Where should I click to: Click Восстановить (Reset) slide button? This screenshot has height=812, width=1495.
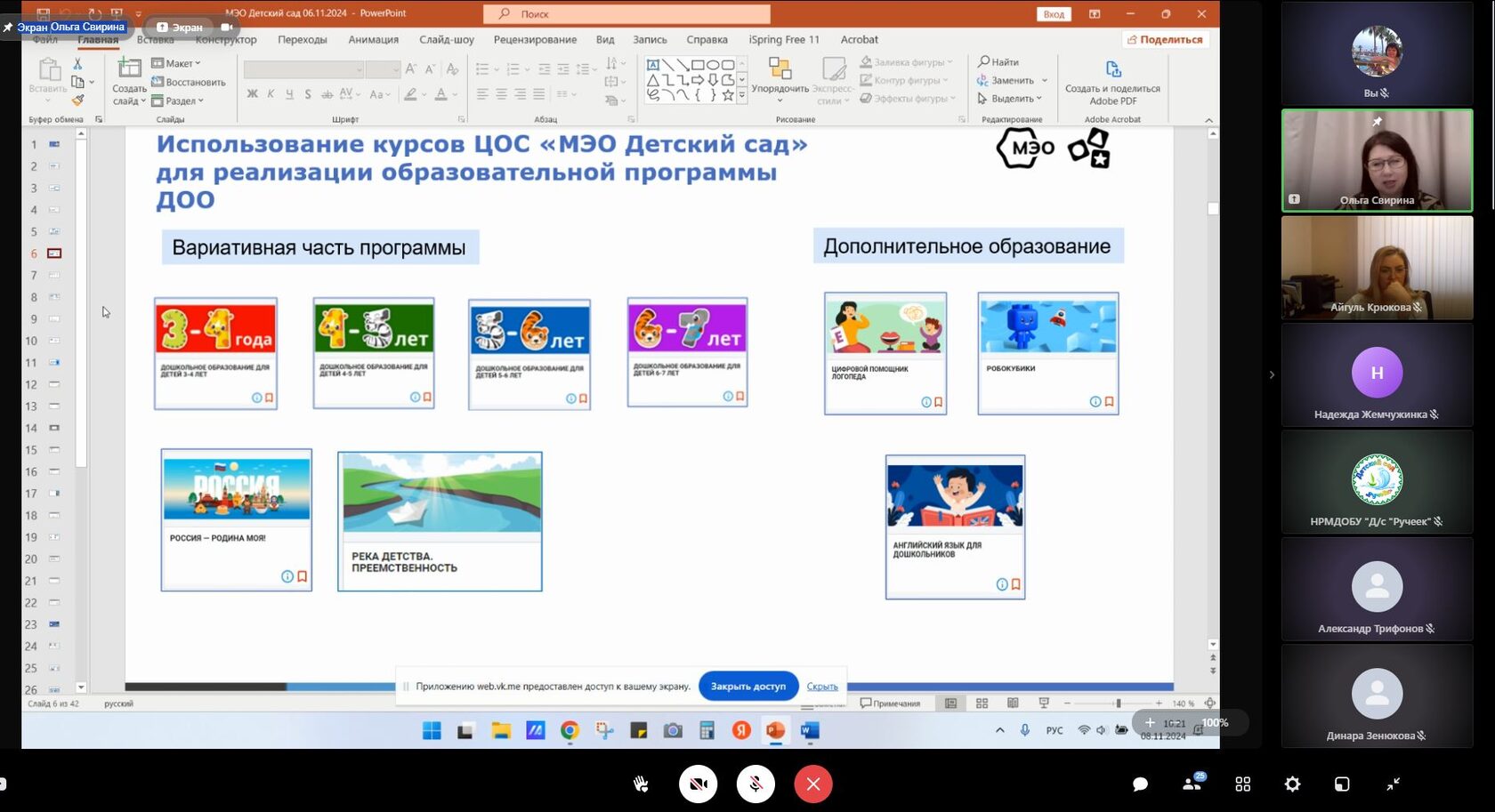(x=188, y=82)
